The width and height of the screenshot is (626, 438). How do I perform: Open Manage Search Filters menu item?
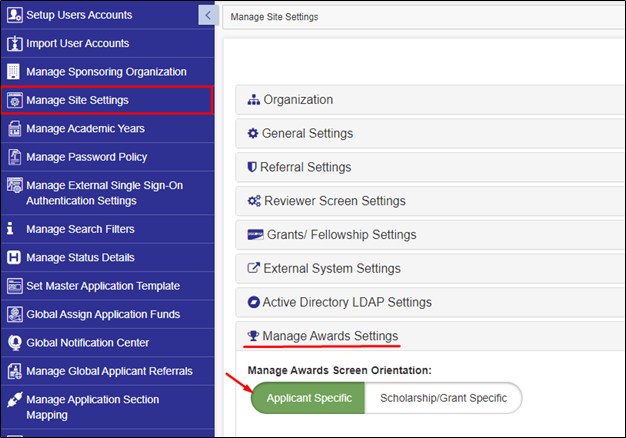click(107, 229)
